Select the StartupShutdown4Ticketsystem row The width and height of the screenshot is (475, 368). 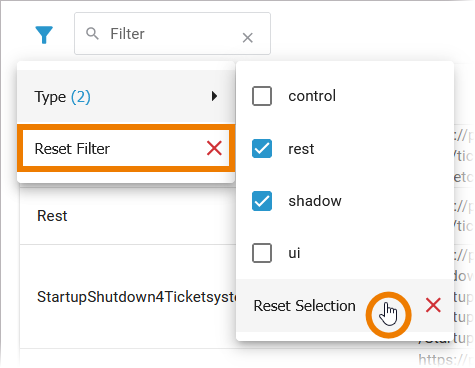click(x=128, y=297)
